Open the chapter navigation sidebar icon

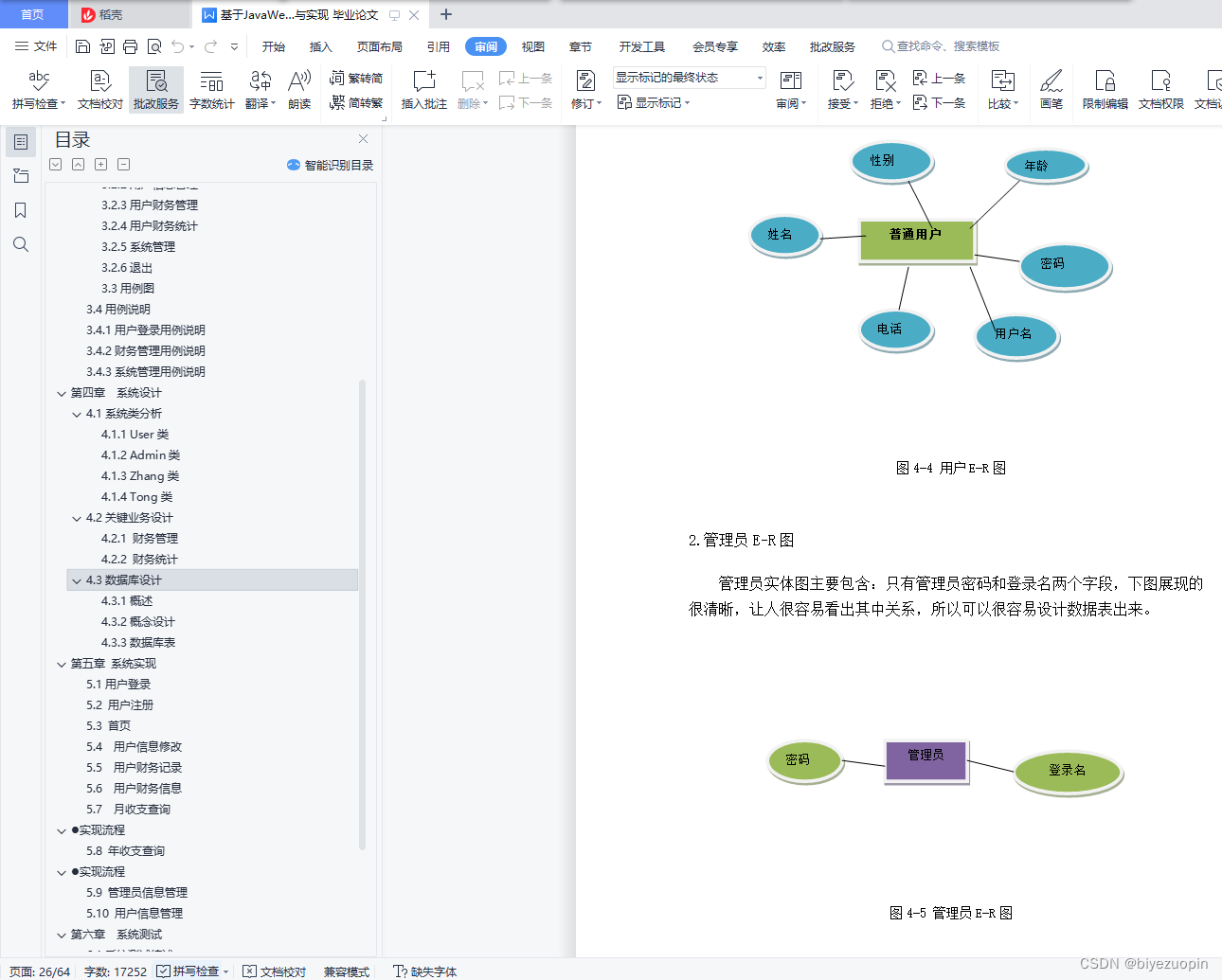click(21, 176)
